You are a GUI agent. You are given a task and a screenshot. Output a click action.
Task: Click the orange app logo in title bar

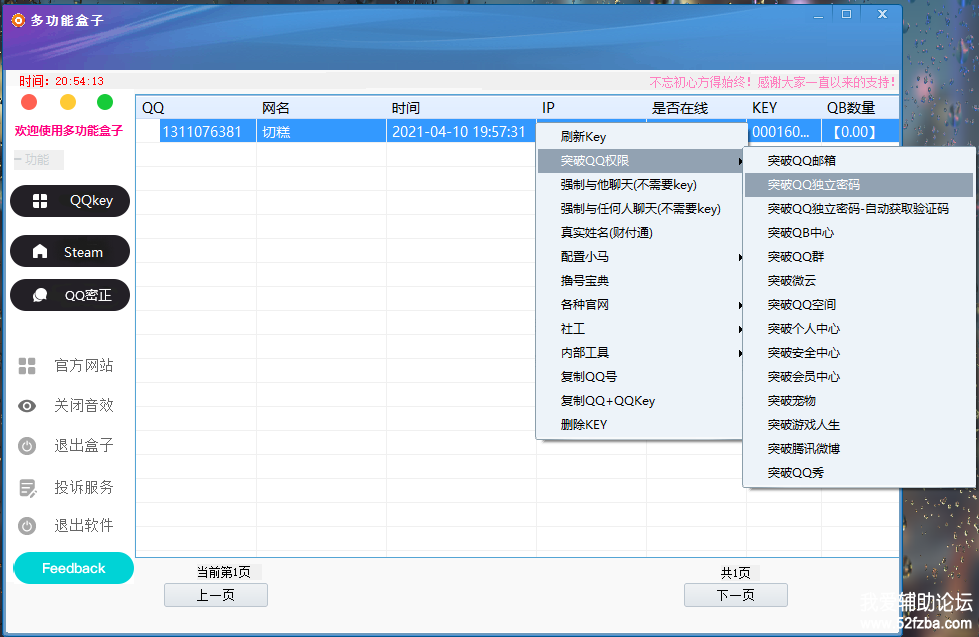pos(18,21)
